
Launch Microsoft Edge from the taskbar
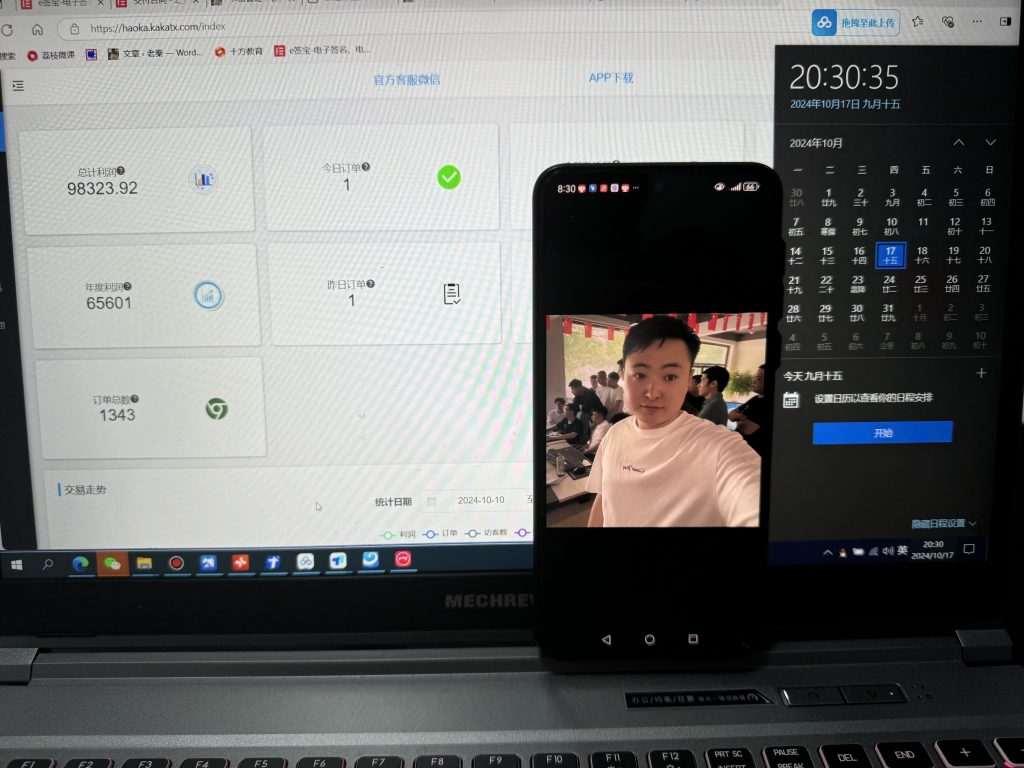click(80, 563)
